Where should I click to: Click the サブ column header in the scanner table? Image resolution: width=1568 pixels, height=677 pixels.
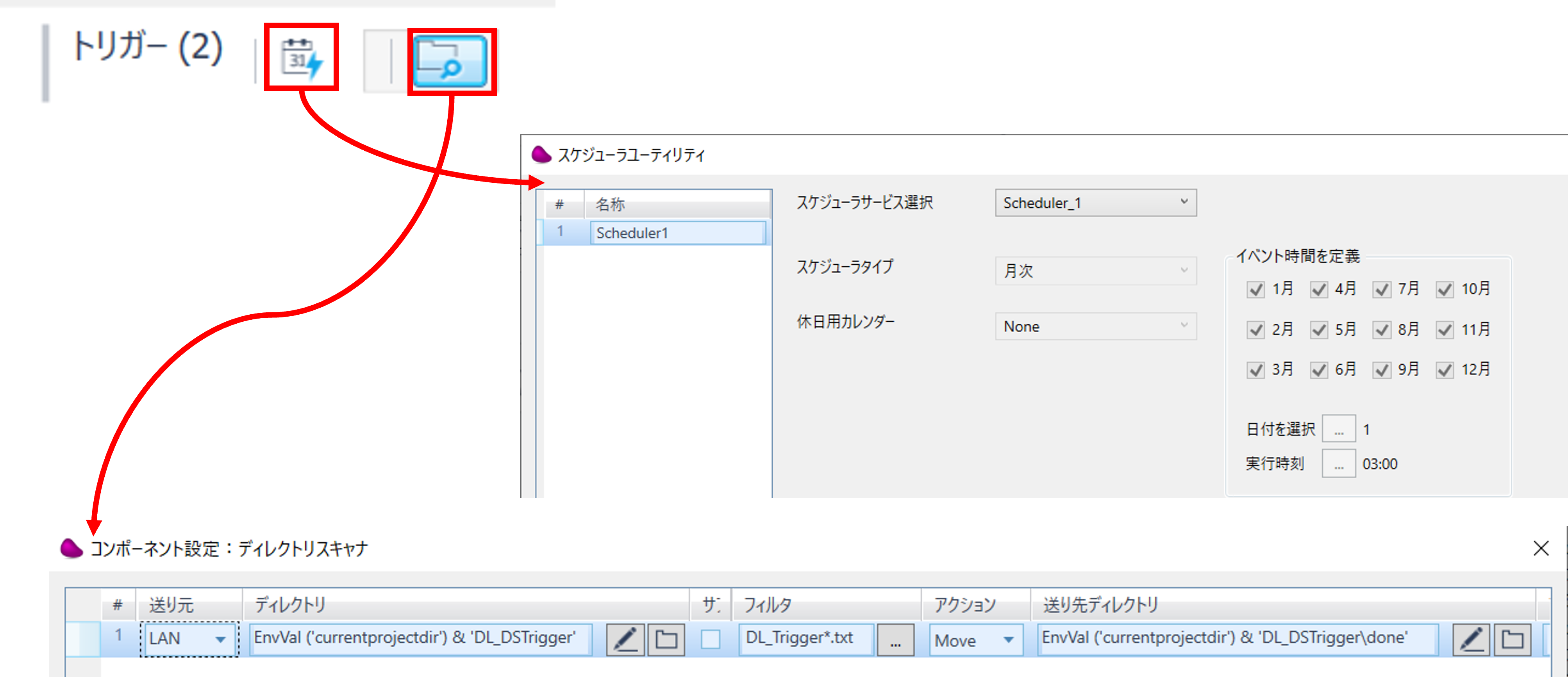(711, 605)
